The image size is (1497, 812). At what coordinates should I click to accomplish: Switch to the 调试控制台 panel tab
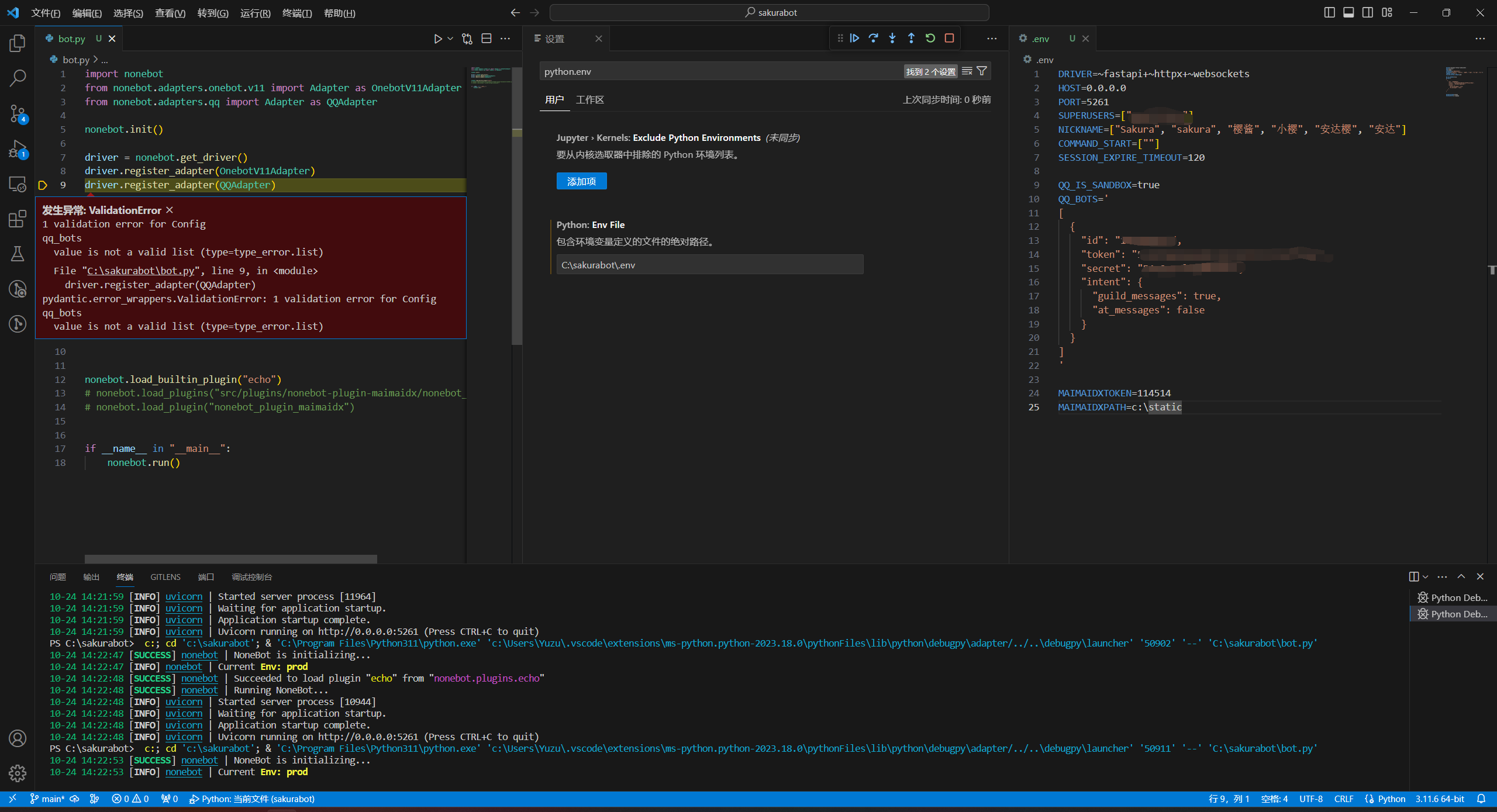(x=251, y=577)
